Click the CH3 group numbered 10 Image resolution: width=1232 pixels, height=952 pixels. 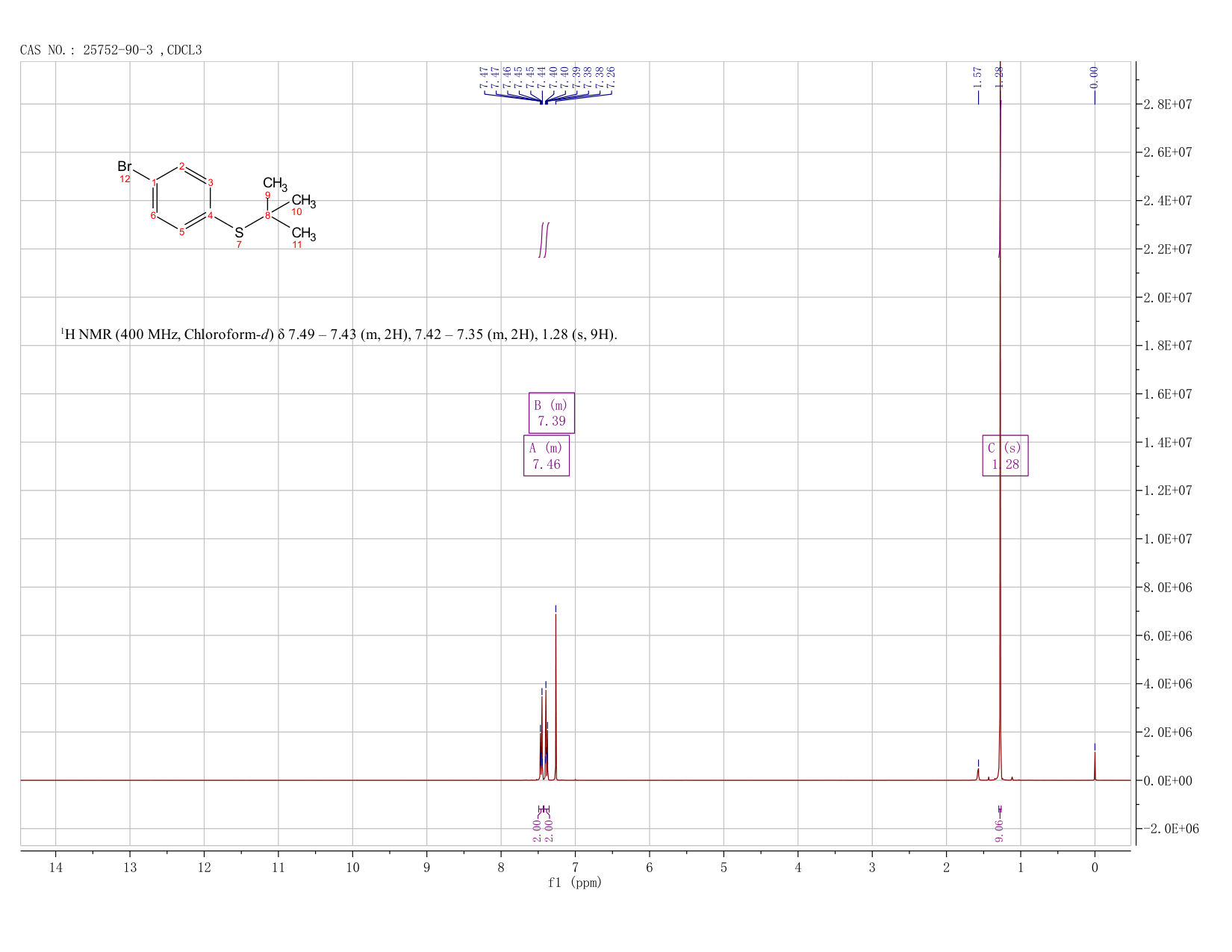304,201
